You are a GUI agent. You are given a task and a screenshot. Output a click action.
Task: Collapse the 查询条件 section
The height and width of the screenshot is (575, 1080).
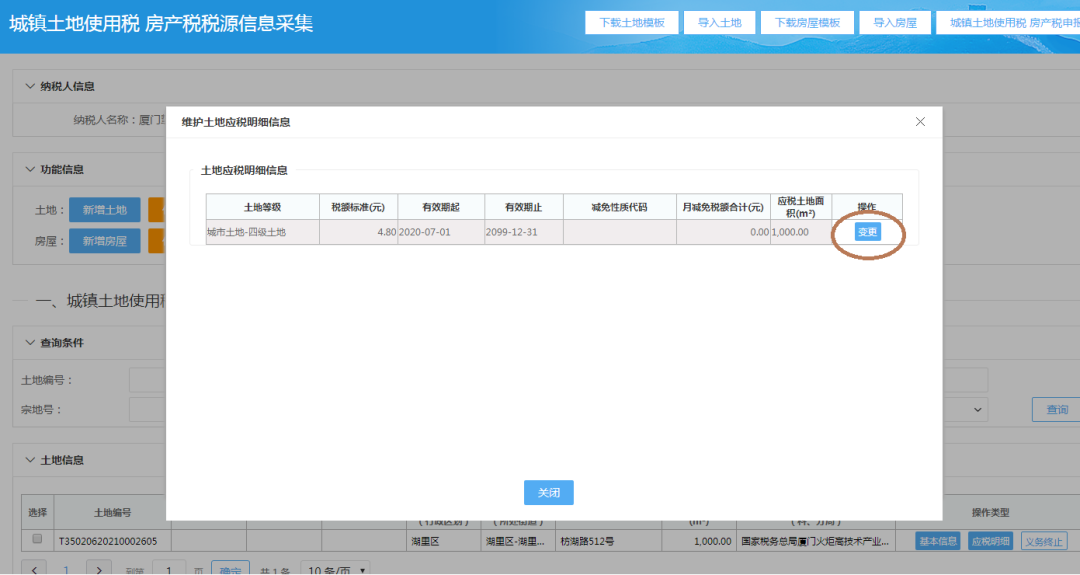click(30, 342)
